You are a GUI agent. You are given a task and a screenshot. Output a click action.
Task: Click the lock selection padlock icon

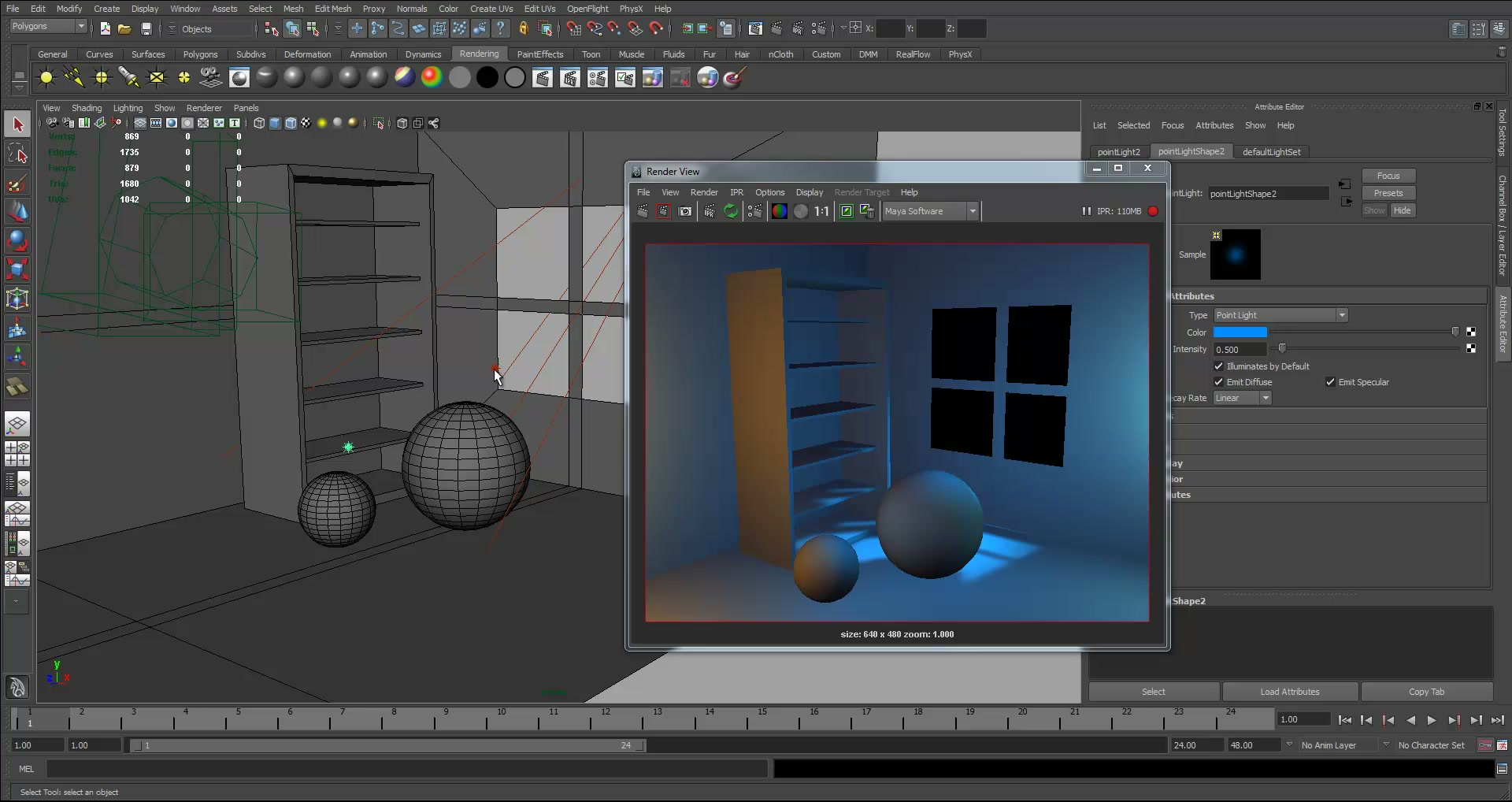[523, 28]
